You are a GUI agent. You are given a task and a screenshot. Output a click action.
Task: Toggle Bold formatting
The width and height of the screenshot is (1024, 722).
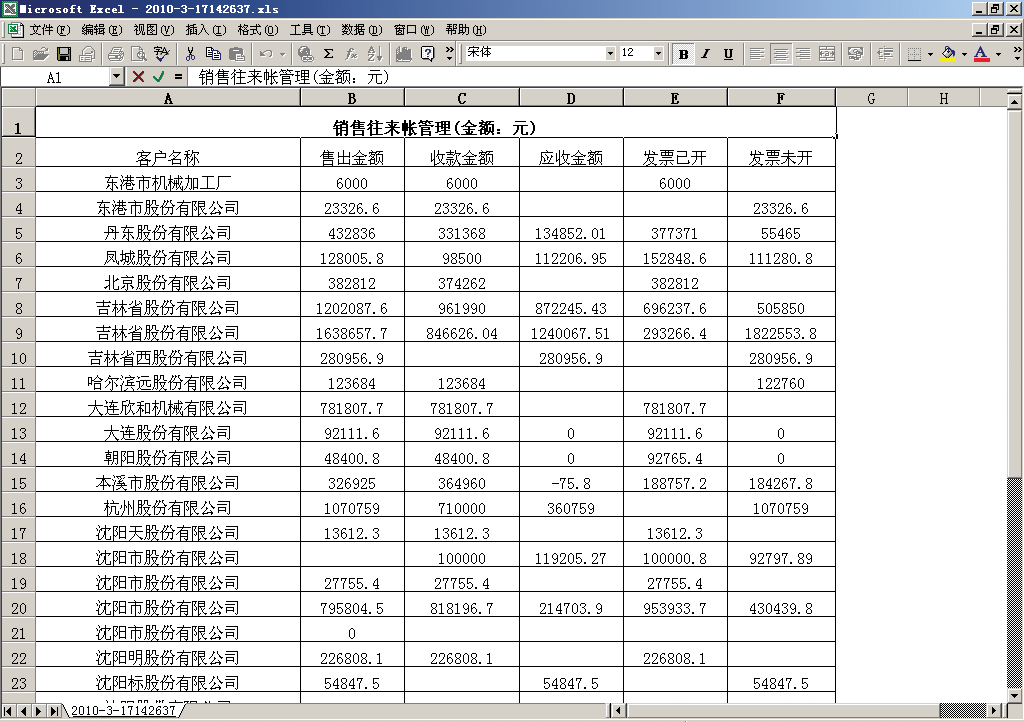[683, 54]
